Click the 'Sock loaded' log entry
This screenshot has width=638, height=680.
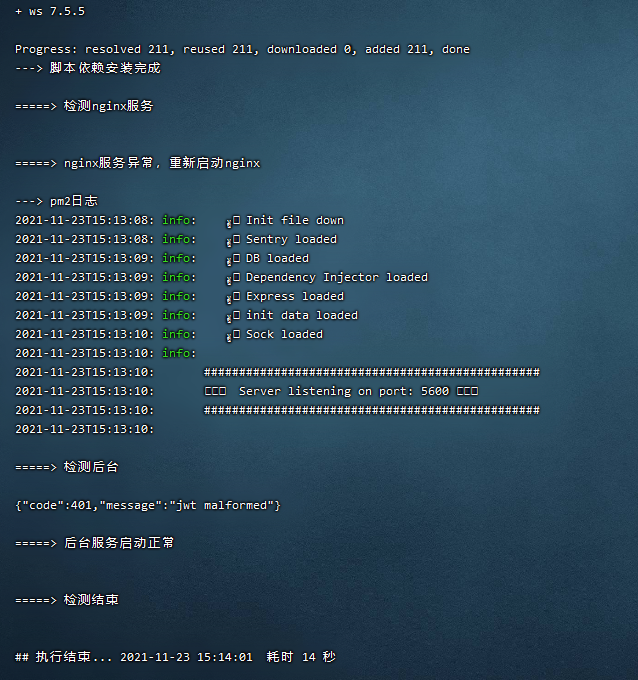[285, 334]
